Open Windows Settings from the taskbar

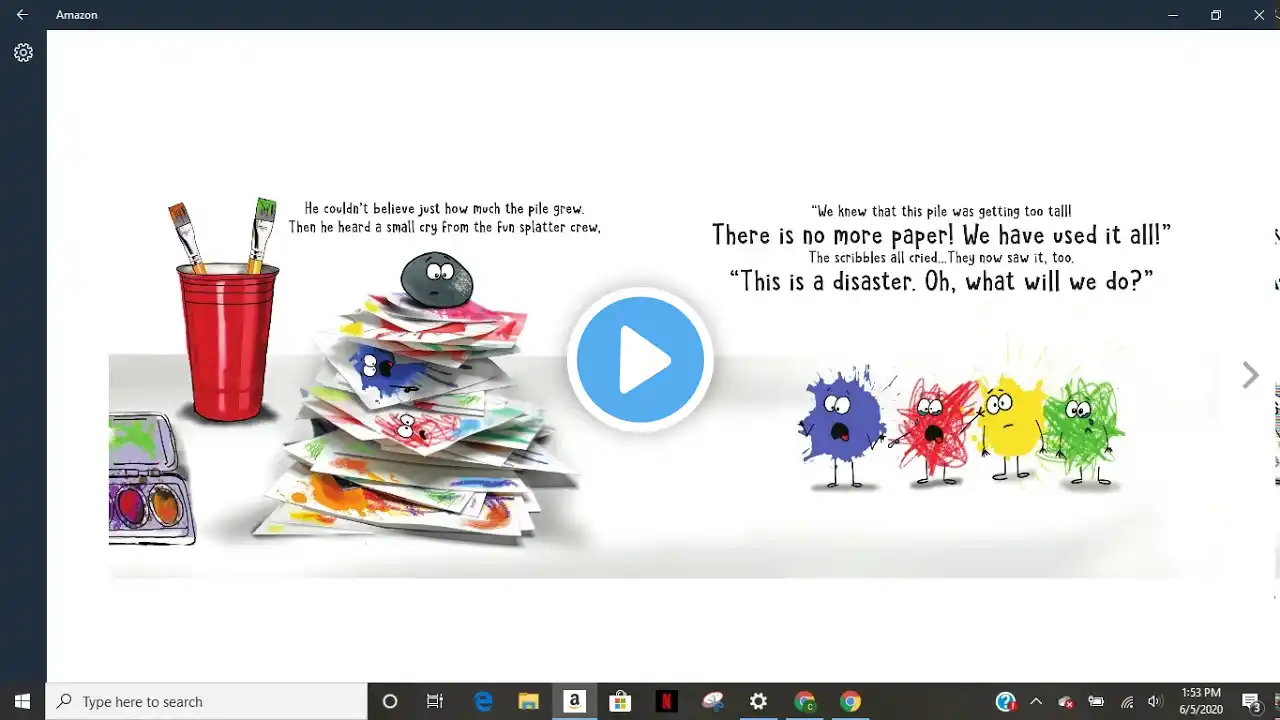pyautogui.click(x=758, y=701)
